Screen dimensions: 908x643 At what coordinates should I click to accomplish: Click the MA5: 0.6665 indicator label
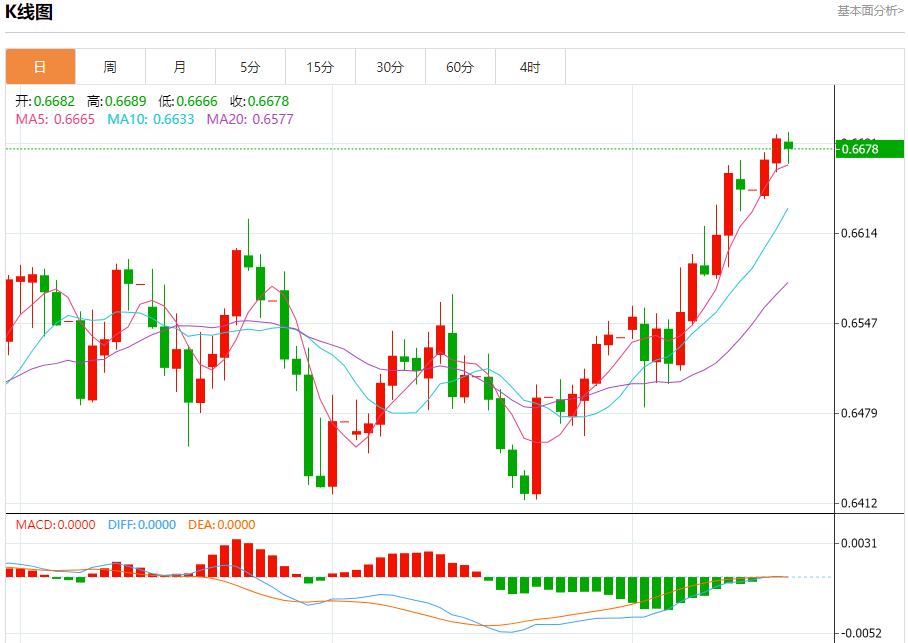pyautogui.click(x=55, y=119)
